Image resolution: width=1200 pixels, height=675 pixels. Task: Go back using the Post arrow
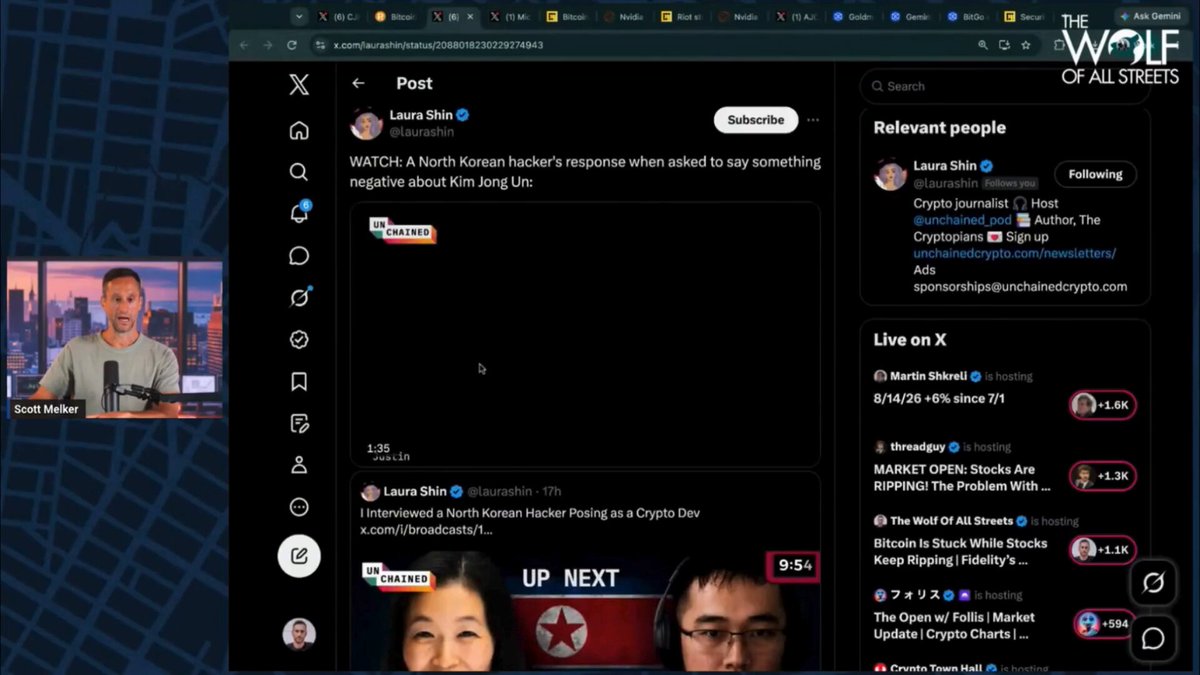(x=358, y=84)
